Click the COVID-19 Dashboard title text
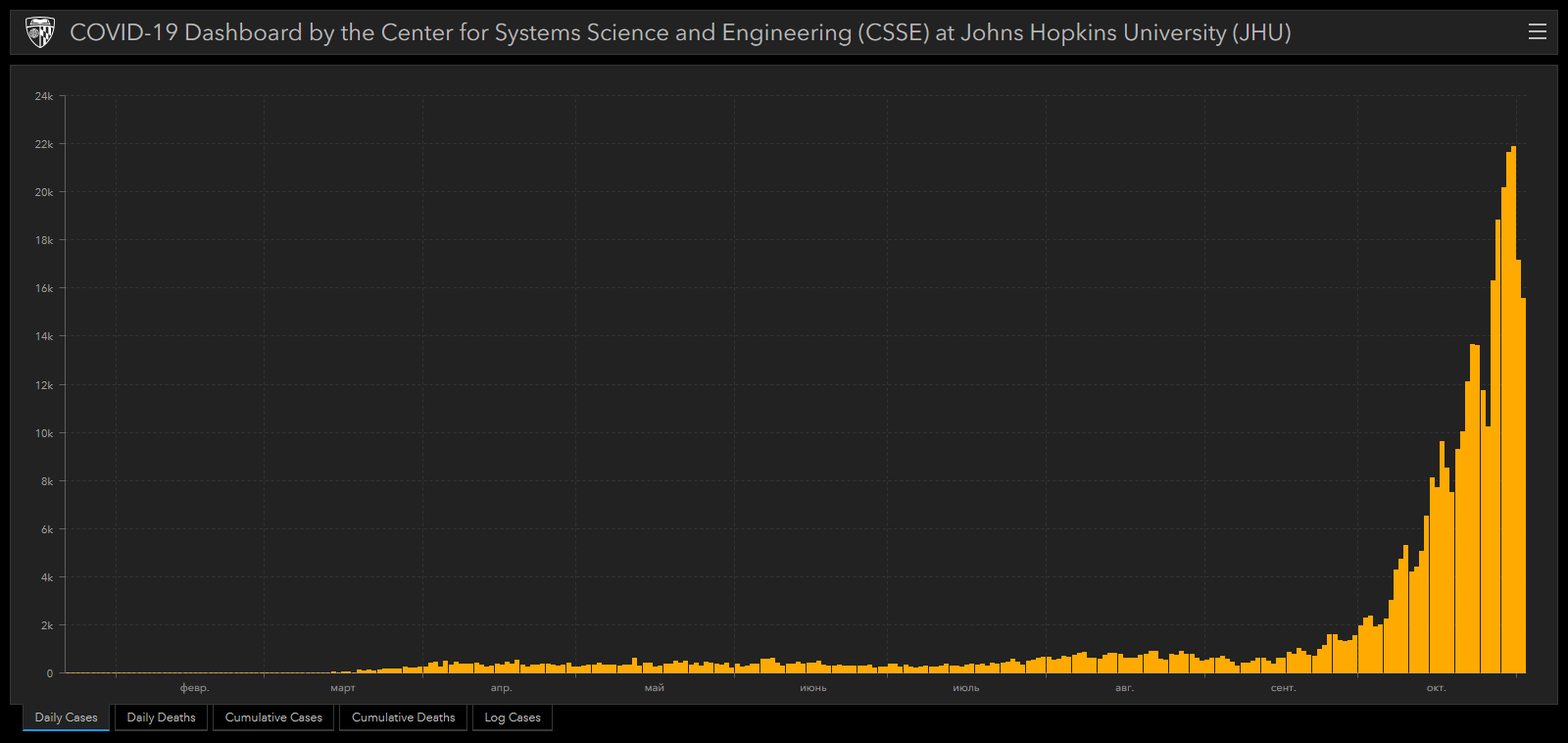 point(680,32)
